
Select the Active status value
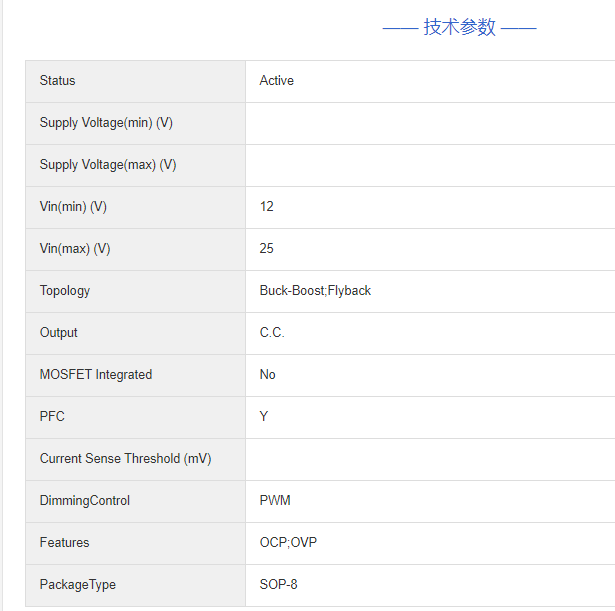[276, 81]
